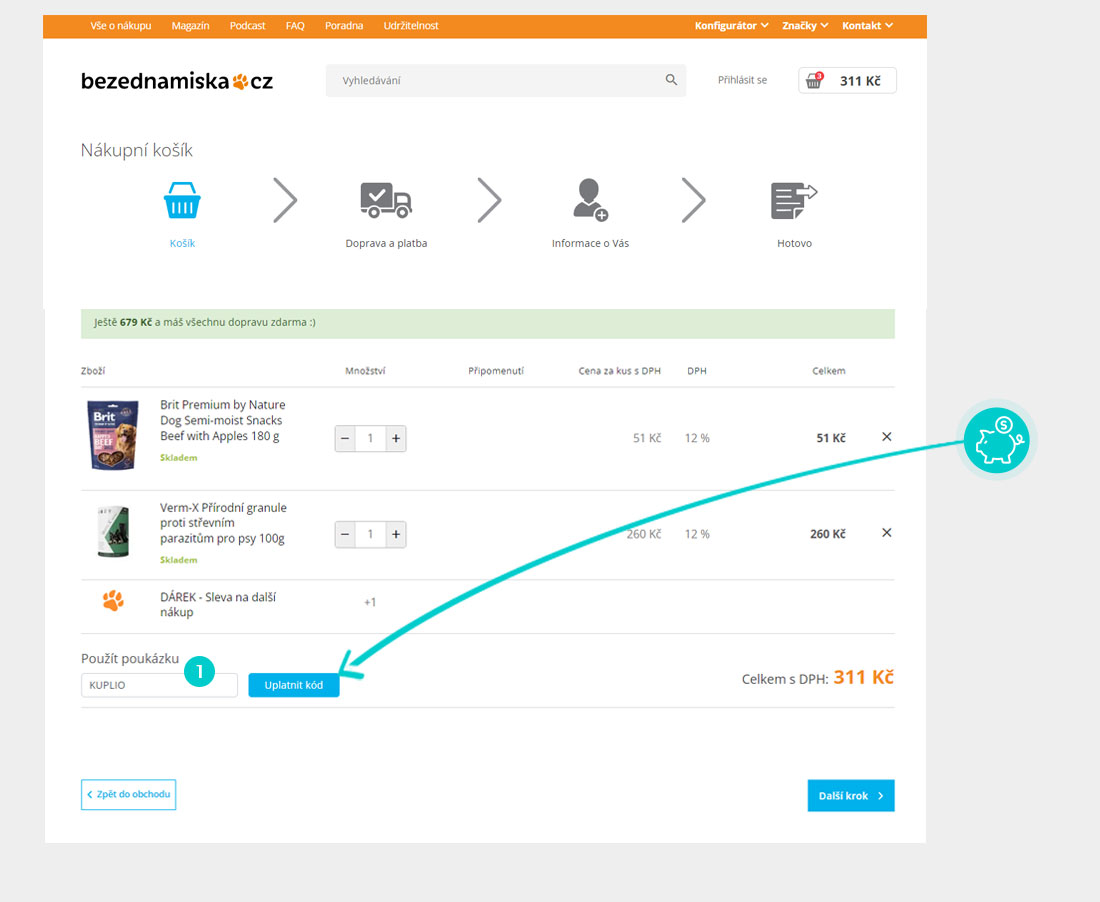This screenshot has width=1100, height=902.
Task: Click the teal piggy bank icon
Action: pyautogui.click(x=996, y=441)
